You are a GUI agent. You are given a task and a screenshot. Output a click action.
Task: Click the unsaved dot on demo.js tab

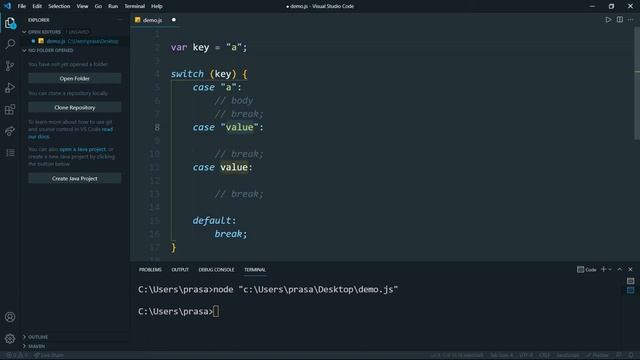tap(173, 20)
